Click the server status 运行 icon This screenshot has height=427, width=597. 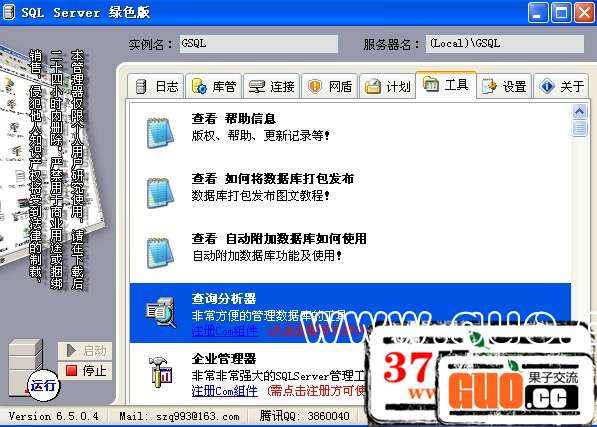pos(43,385)
